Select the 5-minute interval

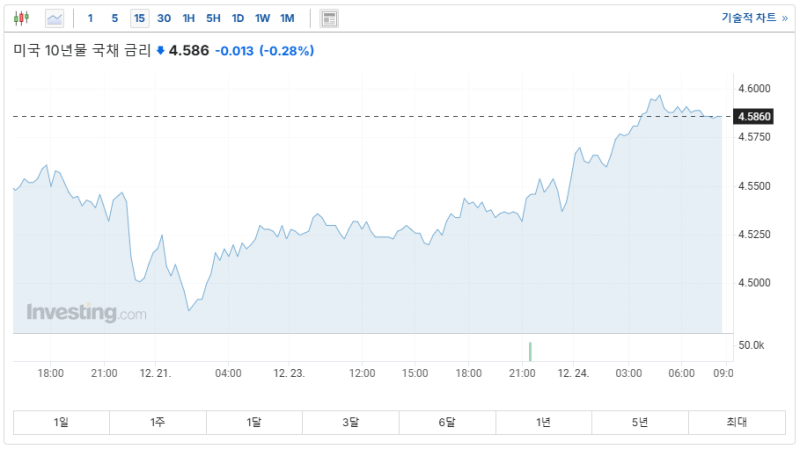point(115,18)
